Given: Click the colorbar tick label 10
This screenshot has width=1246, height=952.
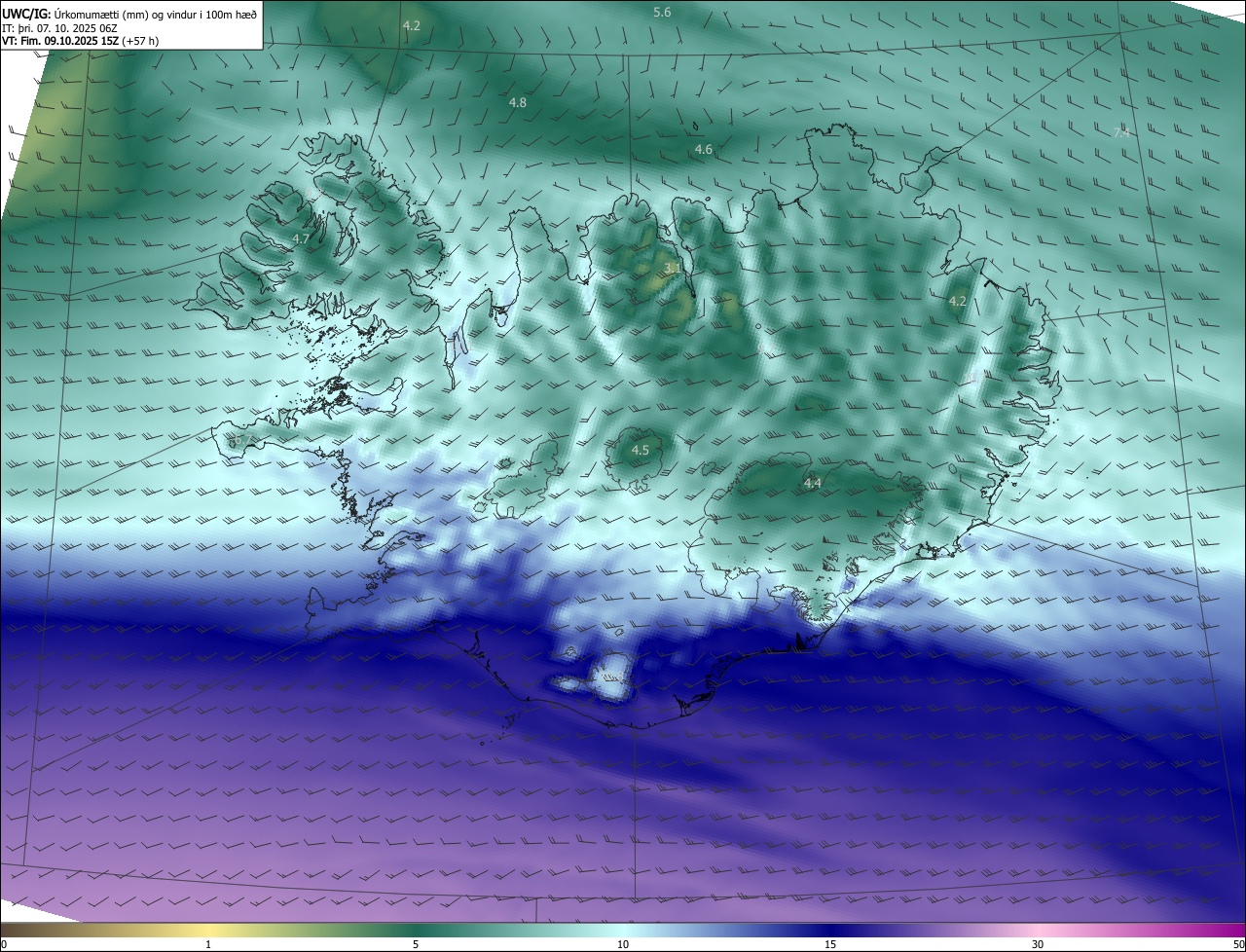Looking at the screenshot, I should pyautogui.click(x=623, y=944).
